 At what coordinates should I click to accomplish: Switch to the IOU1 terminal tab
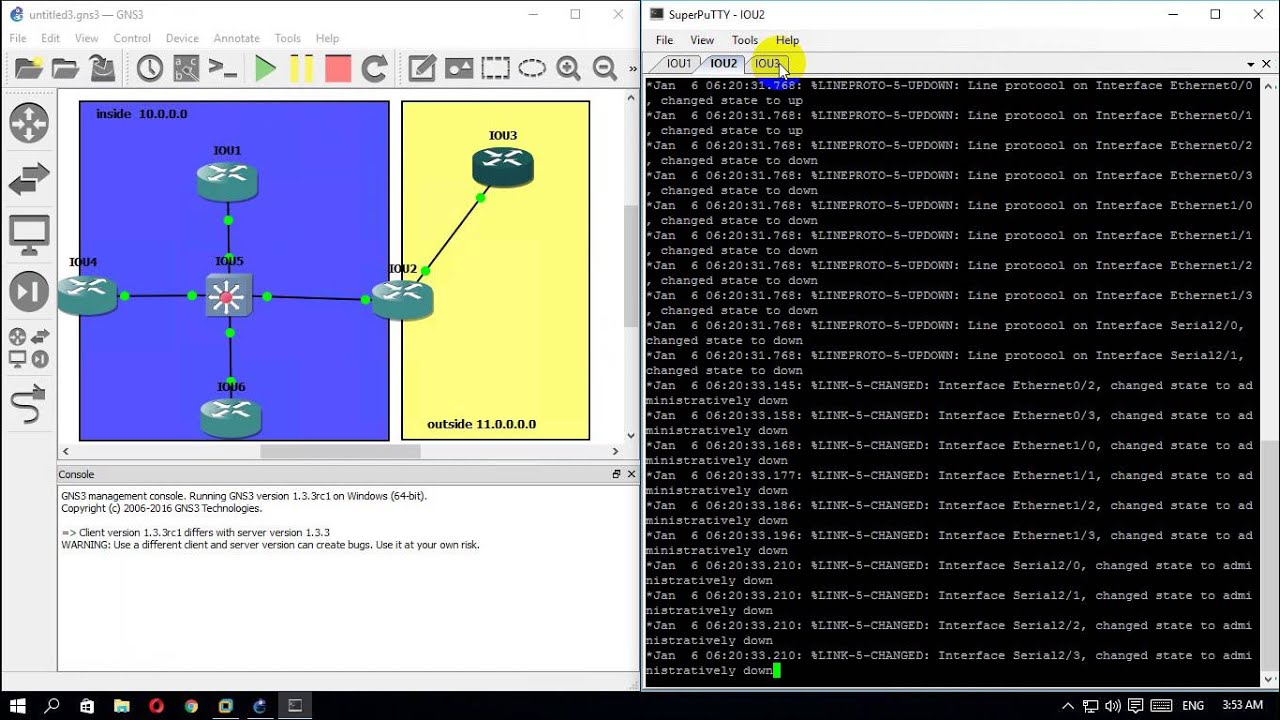[x=679, y=63]
